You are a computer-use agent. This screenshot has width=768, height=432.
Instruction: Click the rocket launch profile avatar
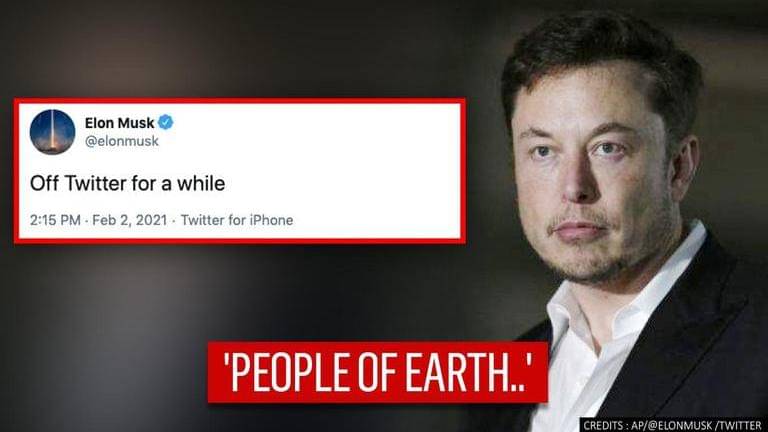(52, 132)
